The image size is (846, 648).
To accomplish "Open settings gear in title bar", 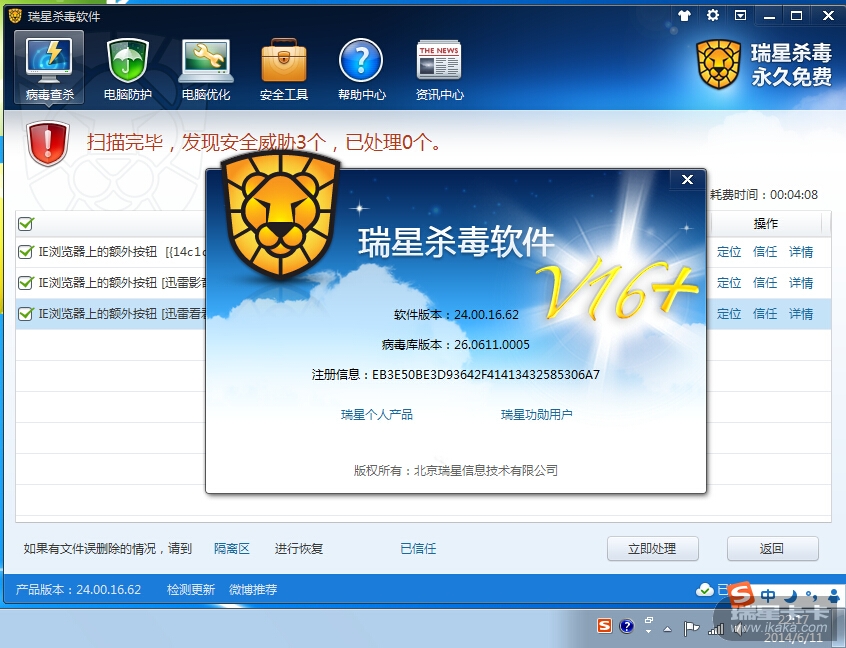I will pyautogui.click(x=713, y=15).
